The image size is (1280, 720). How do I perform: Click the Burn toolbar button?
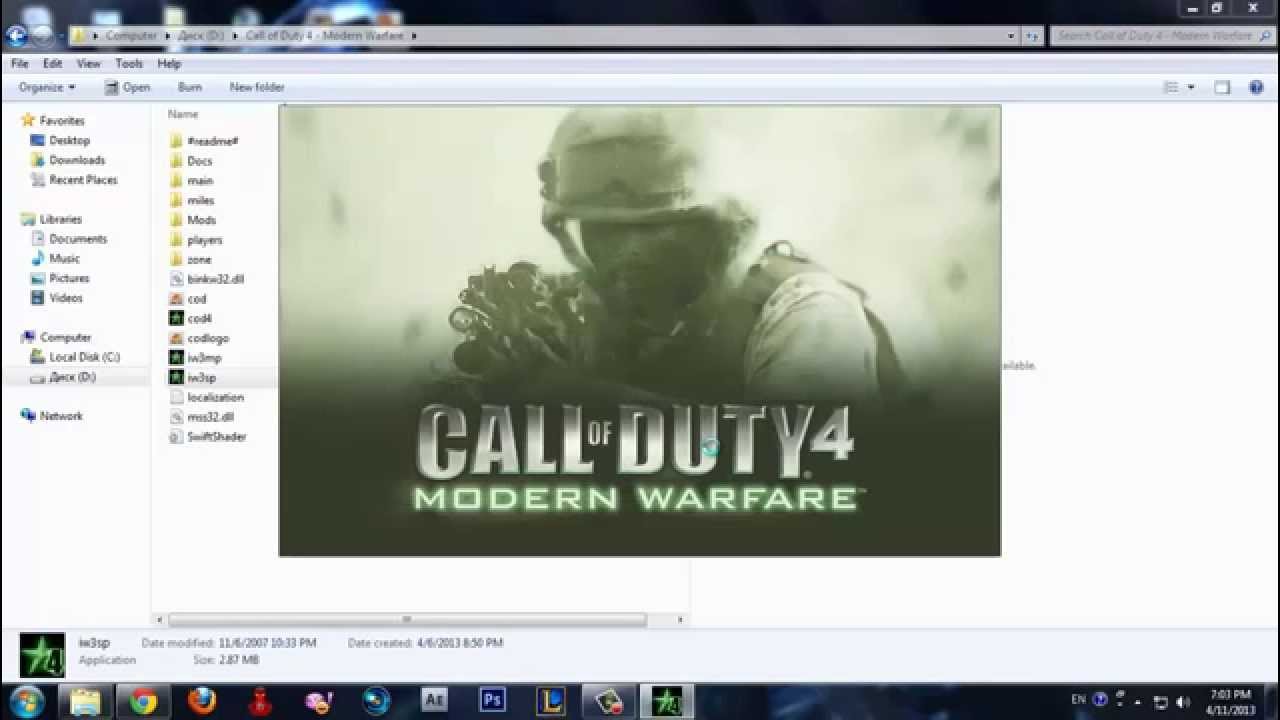pyautogui.click(x=190, y=87)
